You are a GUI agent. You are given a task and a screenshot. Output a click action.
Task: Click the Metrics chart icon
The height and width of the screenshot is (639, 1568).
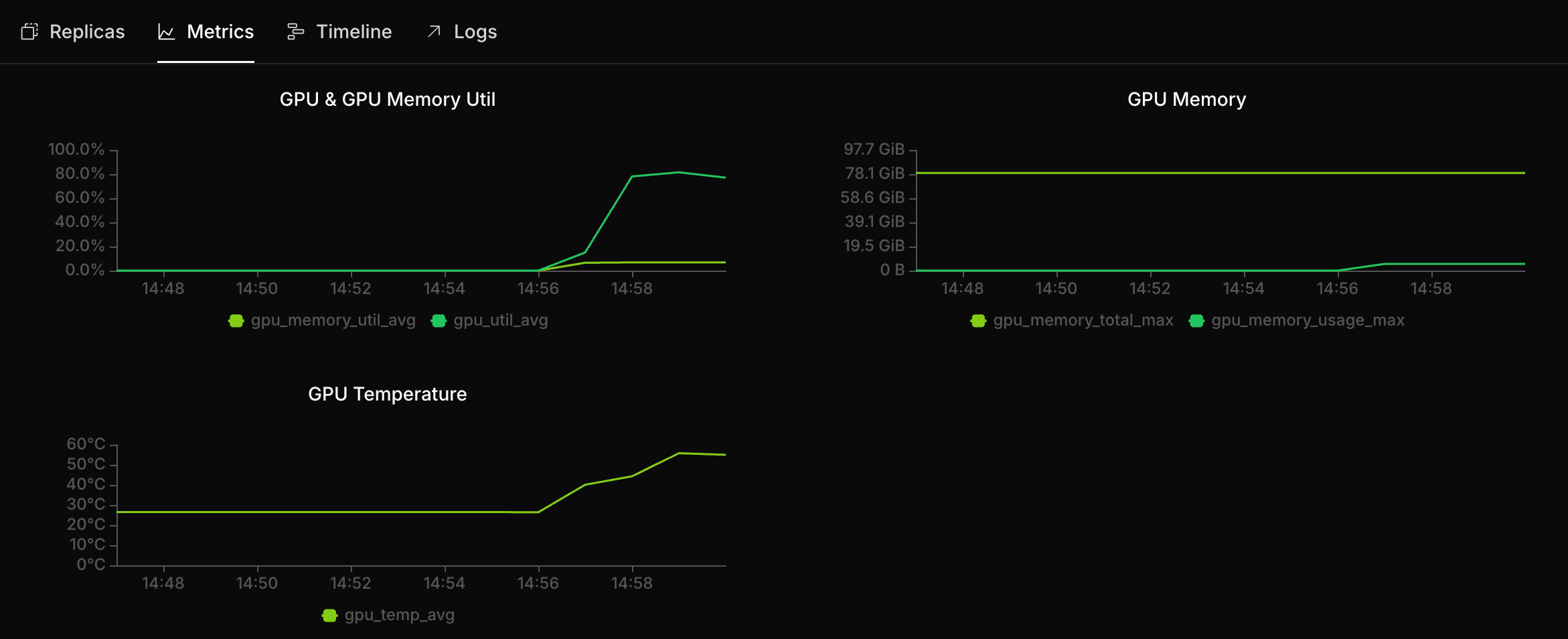tap(166, 31)
